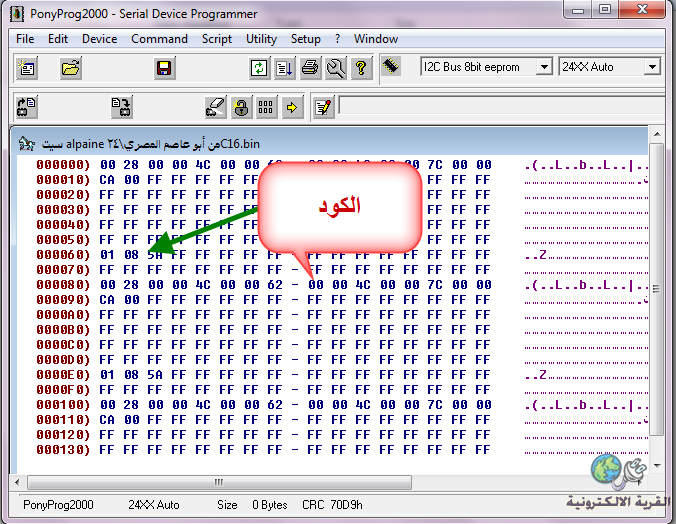Click the Size 0 Bytes status entry
The width and height of the screenshot is (676, 524).
252,505
